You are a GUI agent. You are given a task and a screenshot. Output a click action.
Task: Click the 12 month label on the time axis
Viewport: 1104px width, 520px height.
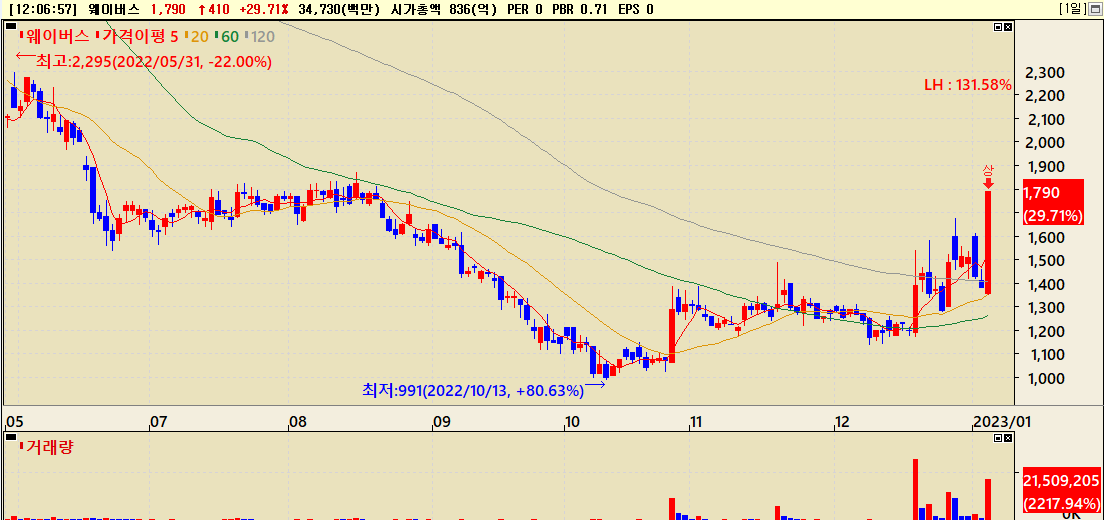click(843, 423)
